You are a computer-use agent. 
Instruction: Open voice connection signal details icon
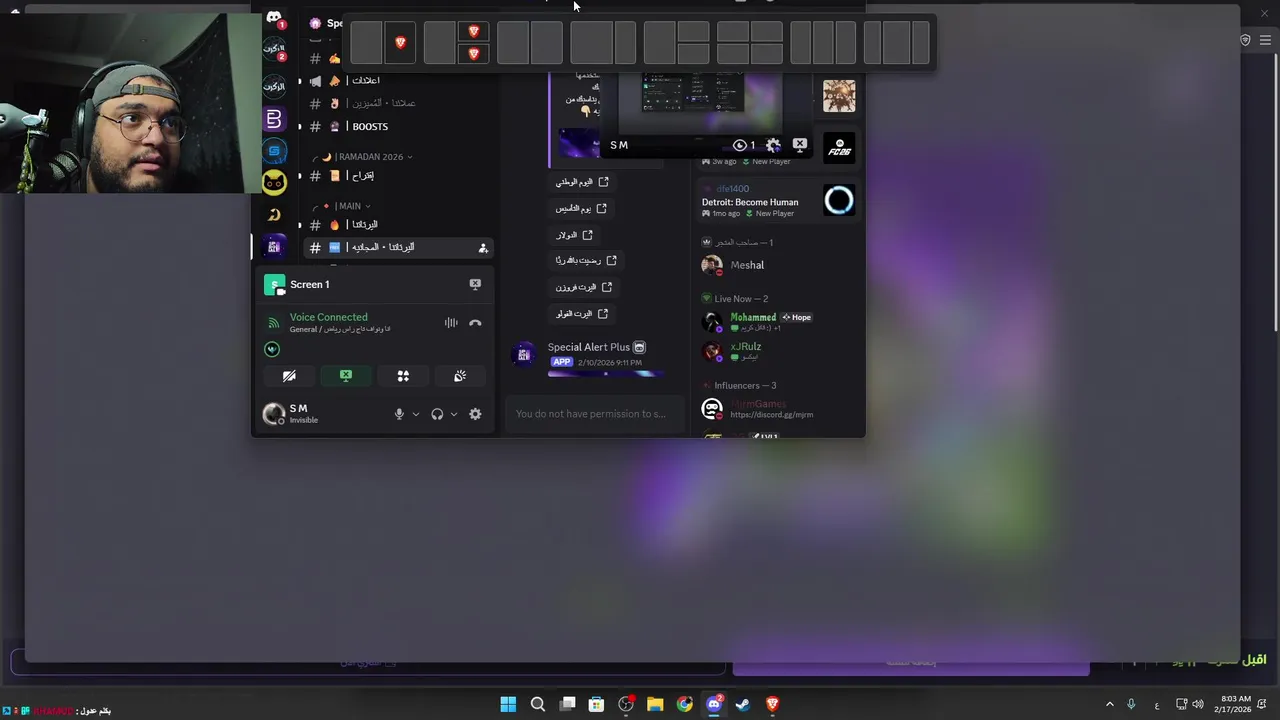(274, 323)
